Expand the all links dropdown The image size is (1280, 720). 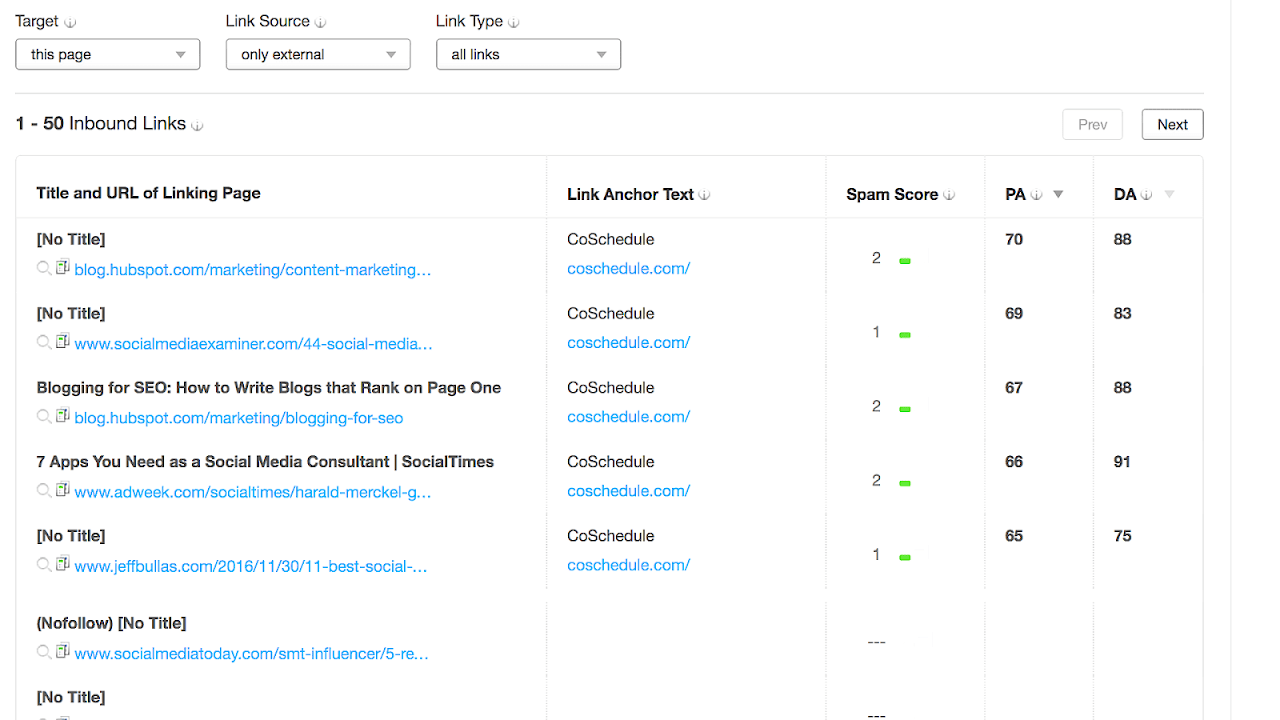(528, 54)
